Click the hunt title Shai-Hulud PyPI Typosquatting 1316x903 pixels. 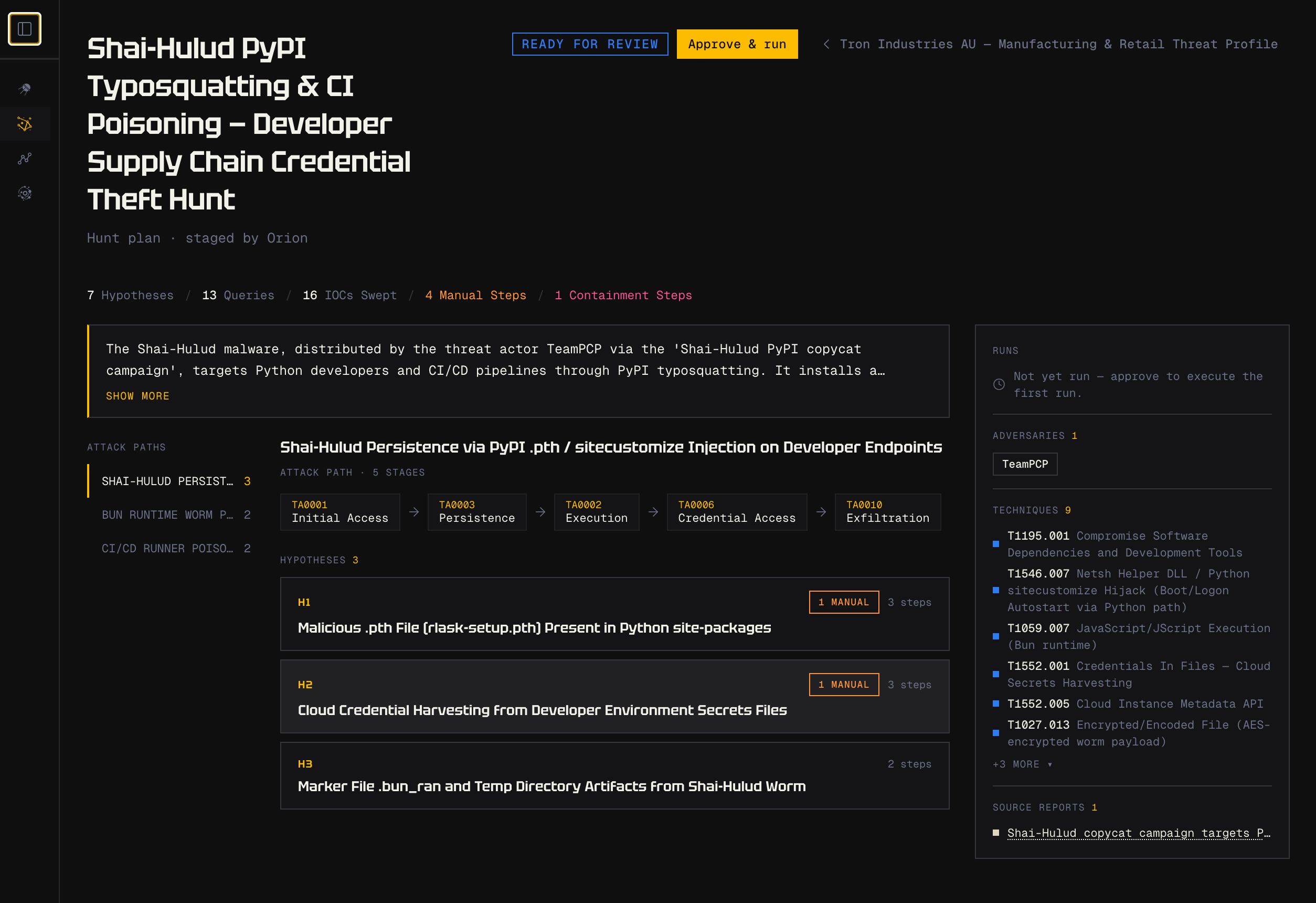[x=249, y=123]
